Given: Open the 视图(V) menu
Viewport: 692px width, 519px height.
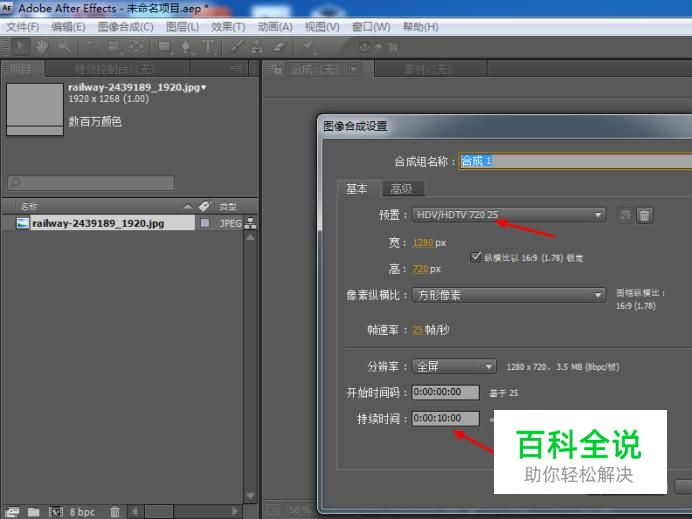Looking at the screenshot, I should click(322, 27).
